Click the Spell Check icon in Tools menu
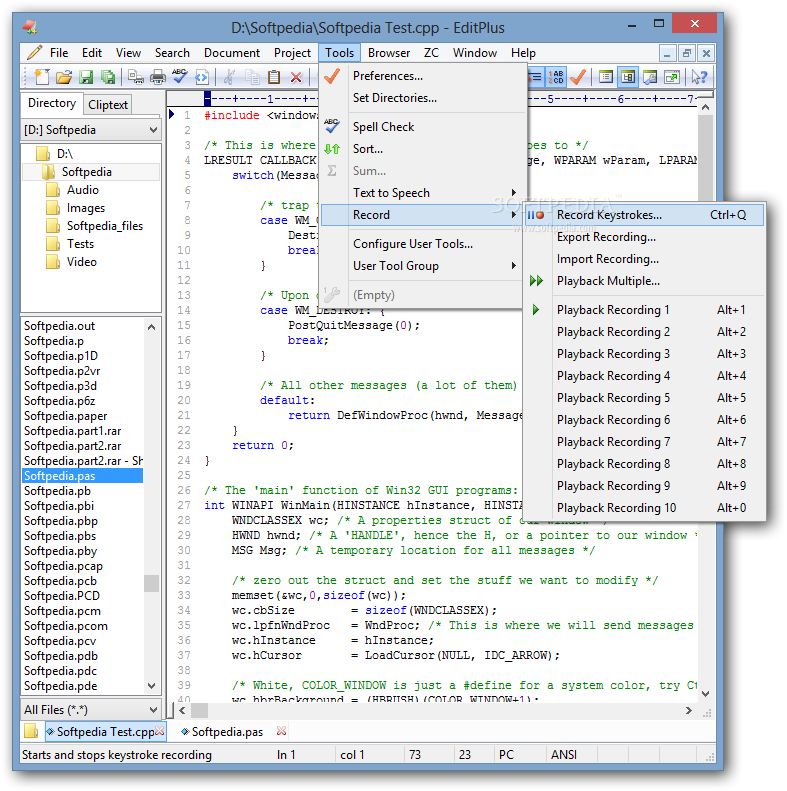 tap(331, 127)
